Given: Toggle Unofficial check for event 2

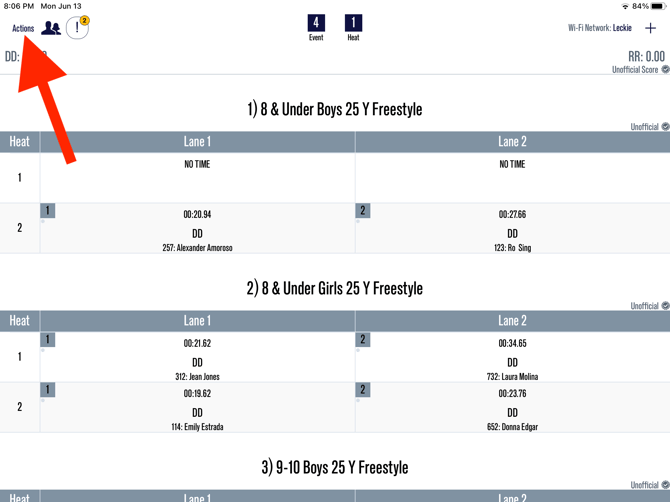Looking at the screenshot, I should coord(666,306).
